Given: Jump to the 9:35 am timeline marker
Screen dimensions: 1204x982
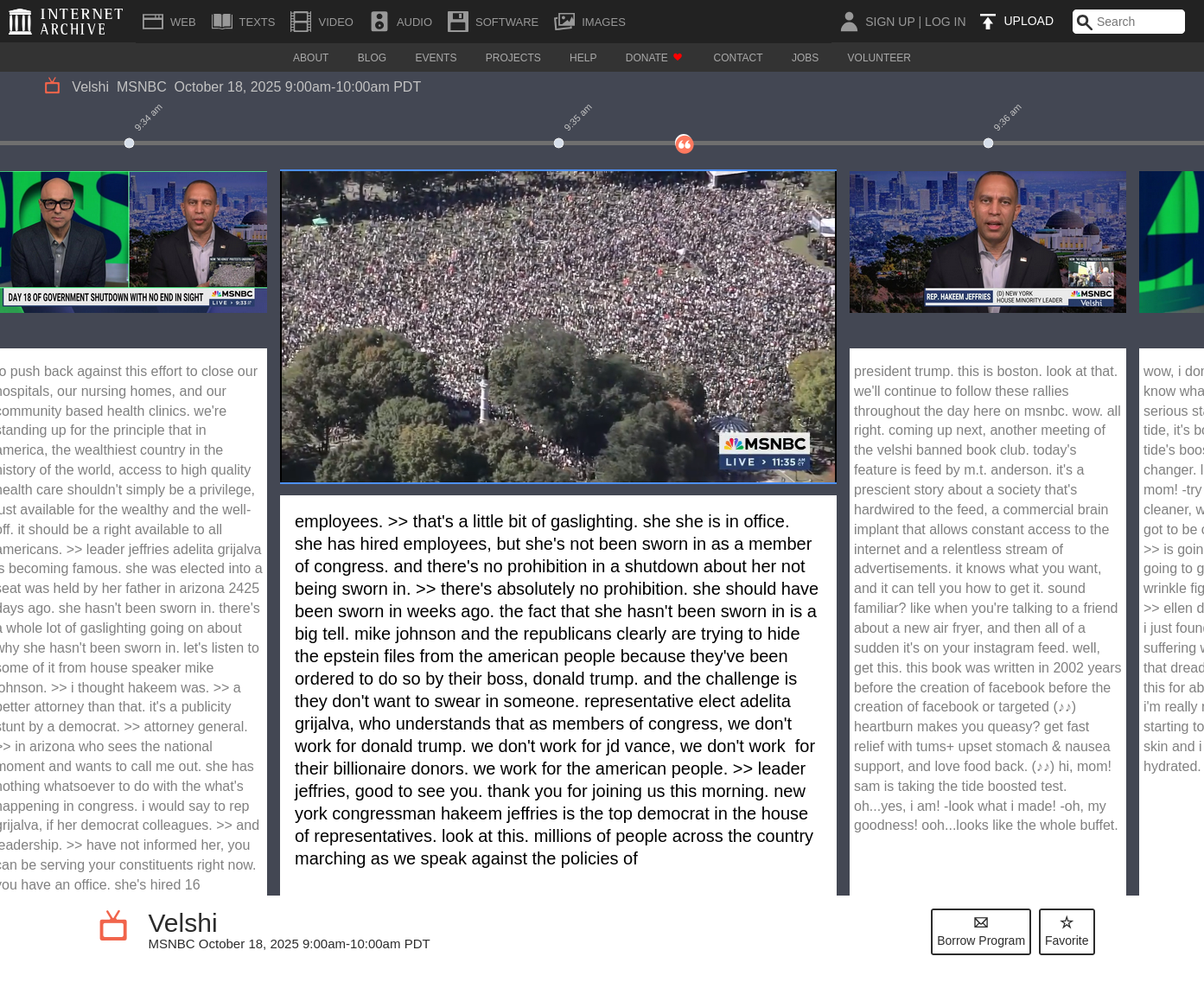Looking at the screenshot, I should [x=558, y=143].
